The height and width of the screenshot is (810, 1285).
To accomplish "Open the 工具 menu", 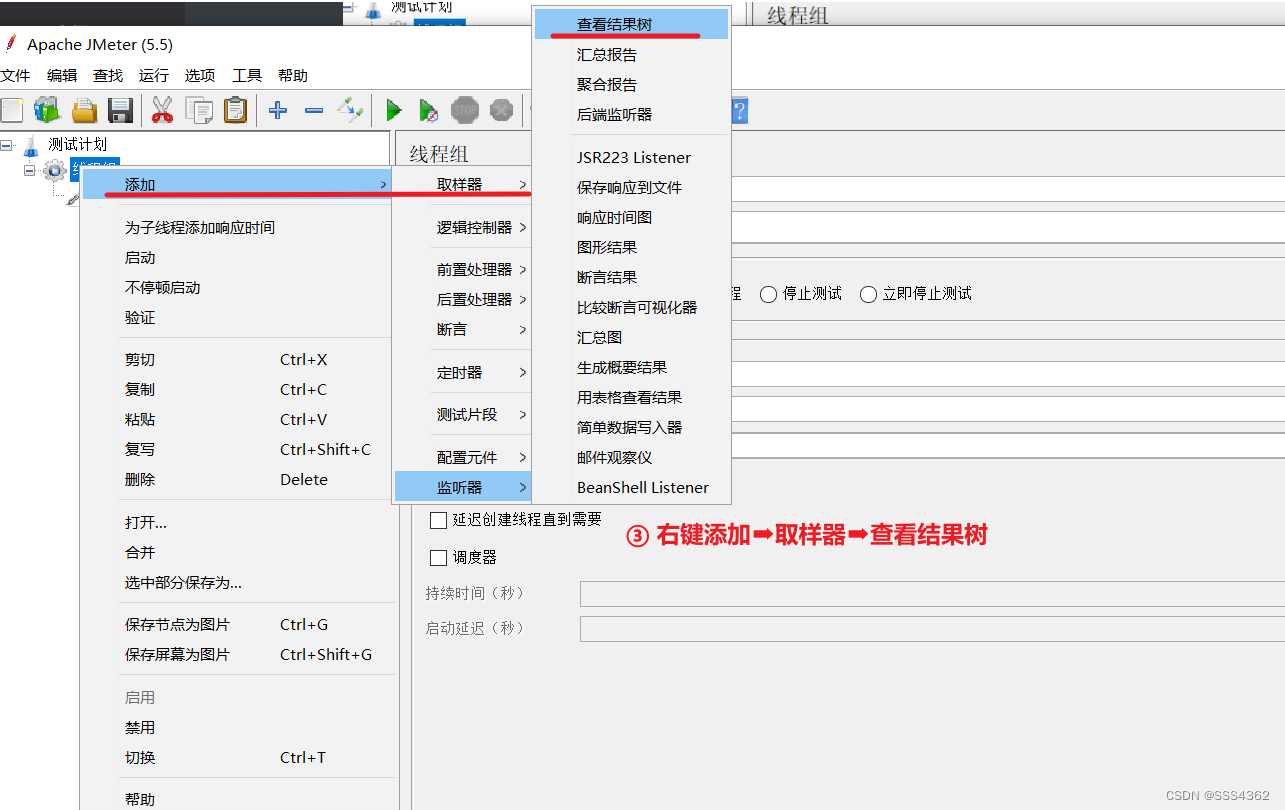I will (x=247, y=76).
